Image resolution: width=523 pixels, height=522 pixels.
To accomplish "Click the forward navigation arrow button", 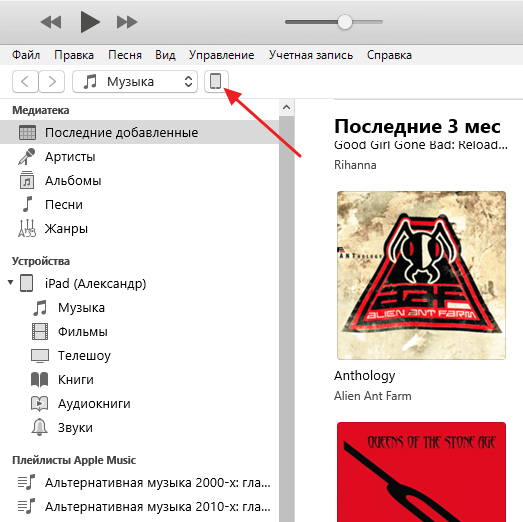I will click(x=52, y=81).
